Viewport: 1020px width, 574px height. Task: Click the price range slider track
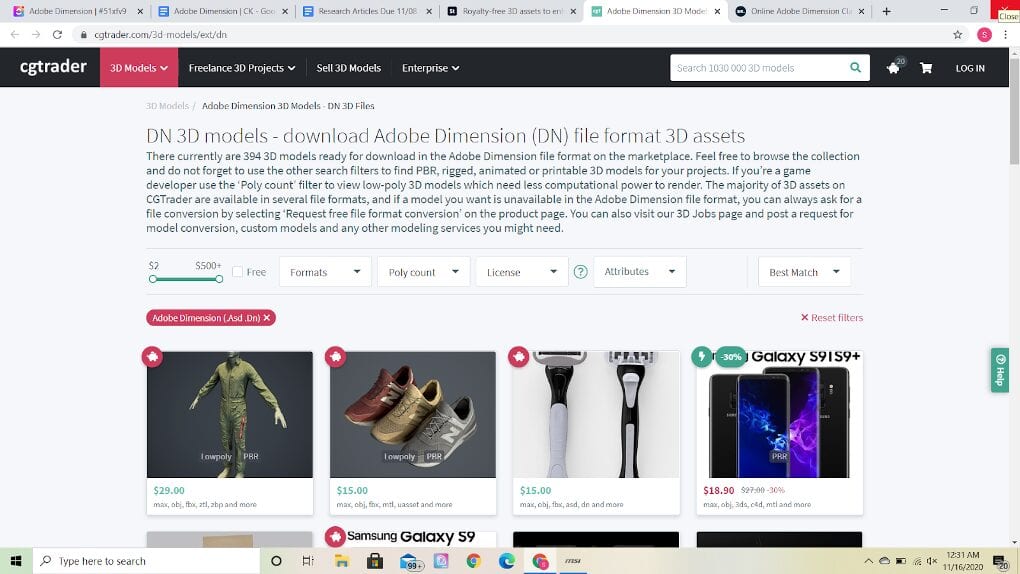click(x=186, y=279)
